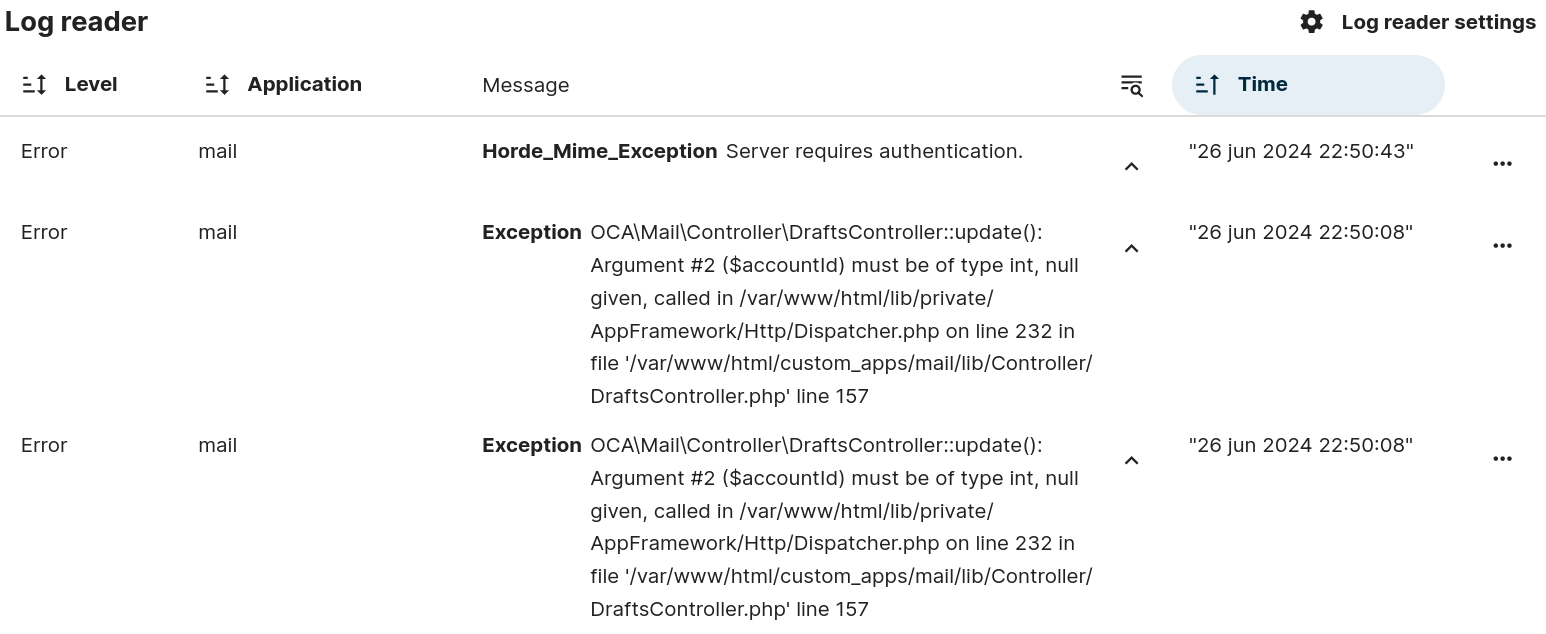Click 'Server requires authentication.' message text
The width and height of the screenshot is (1546, 634).
tap(874, 151)
